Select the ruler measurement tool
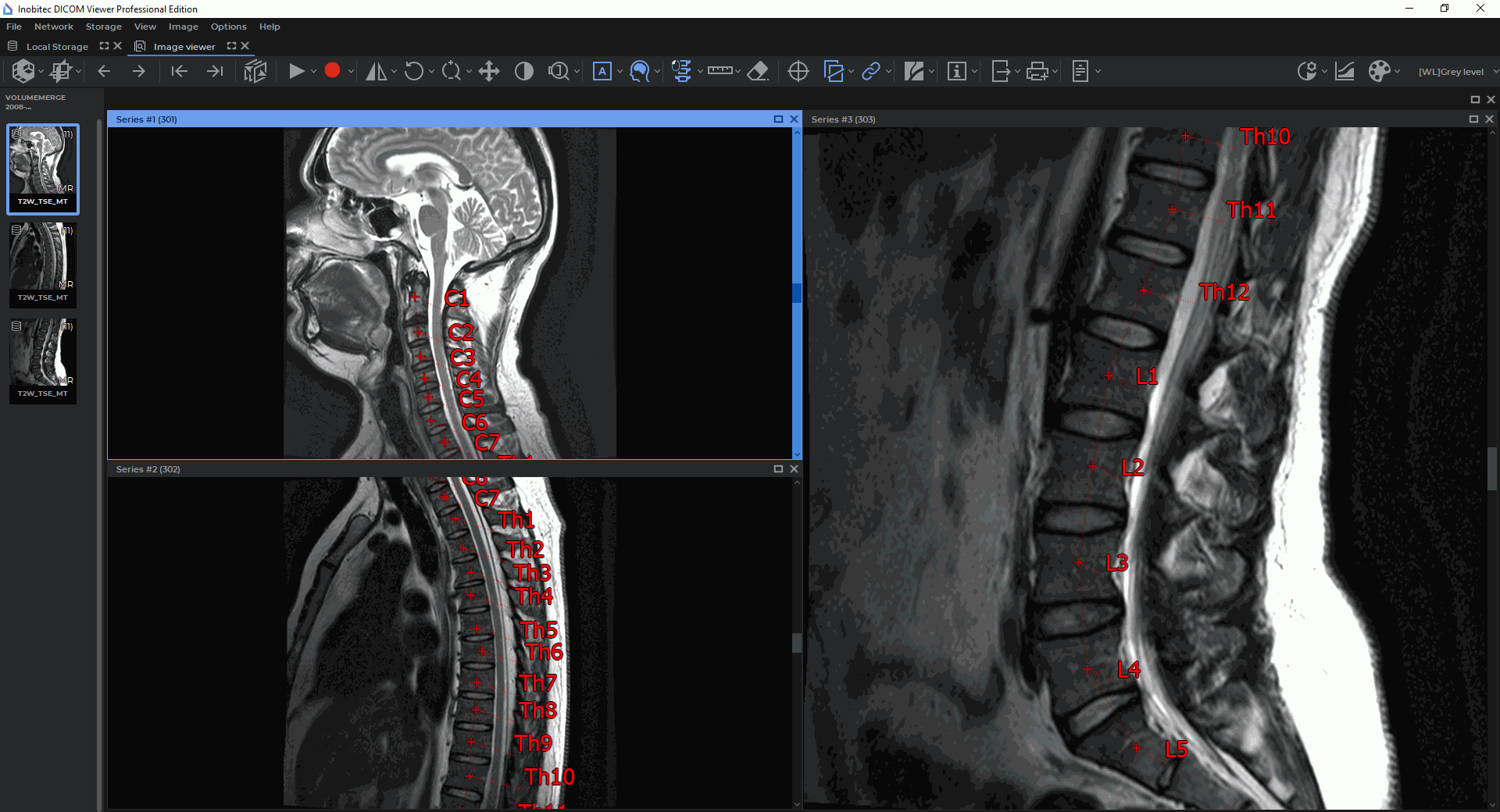 click(720, 71)
